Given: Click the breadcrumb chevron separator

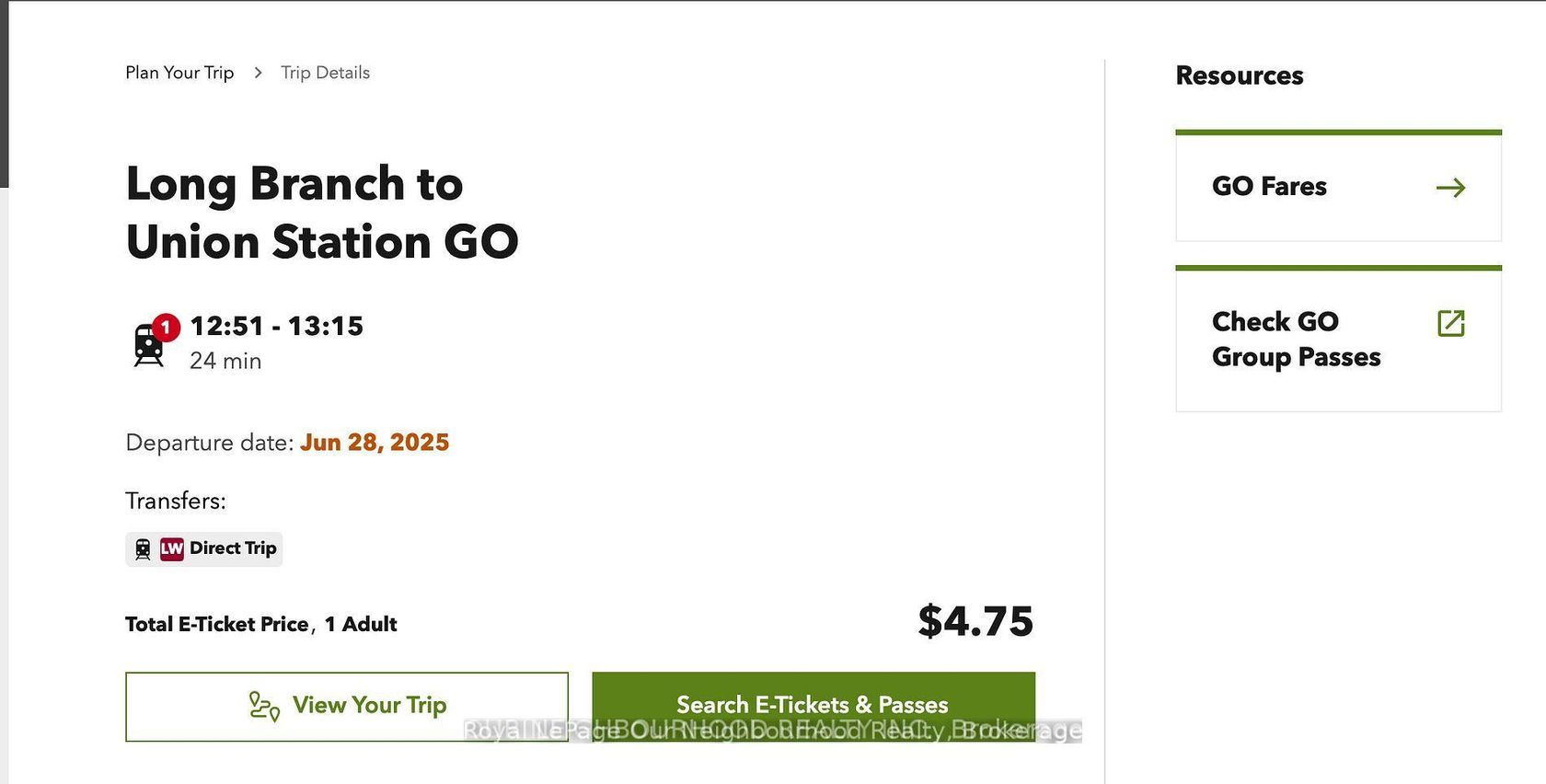Looking at the screenshot, I should click(x=258, y=73).
